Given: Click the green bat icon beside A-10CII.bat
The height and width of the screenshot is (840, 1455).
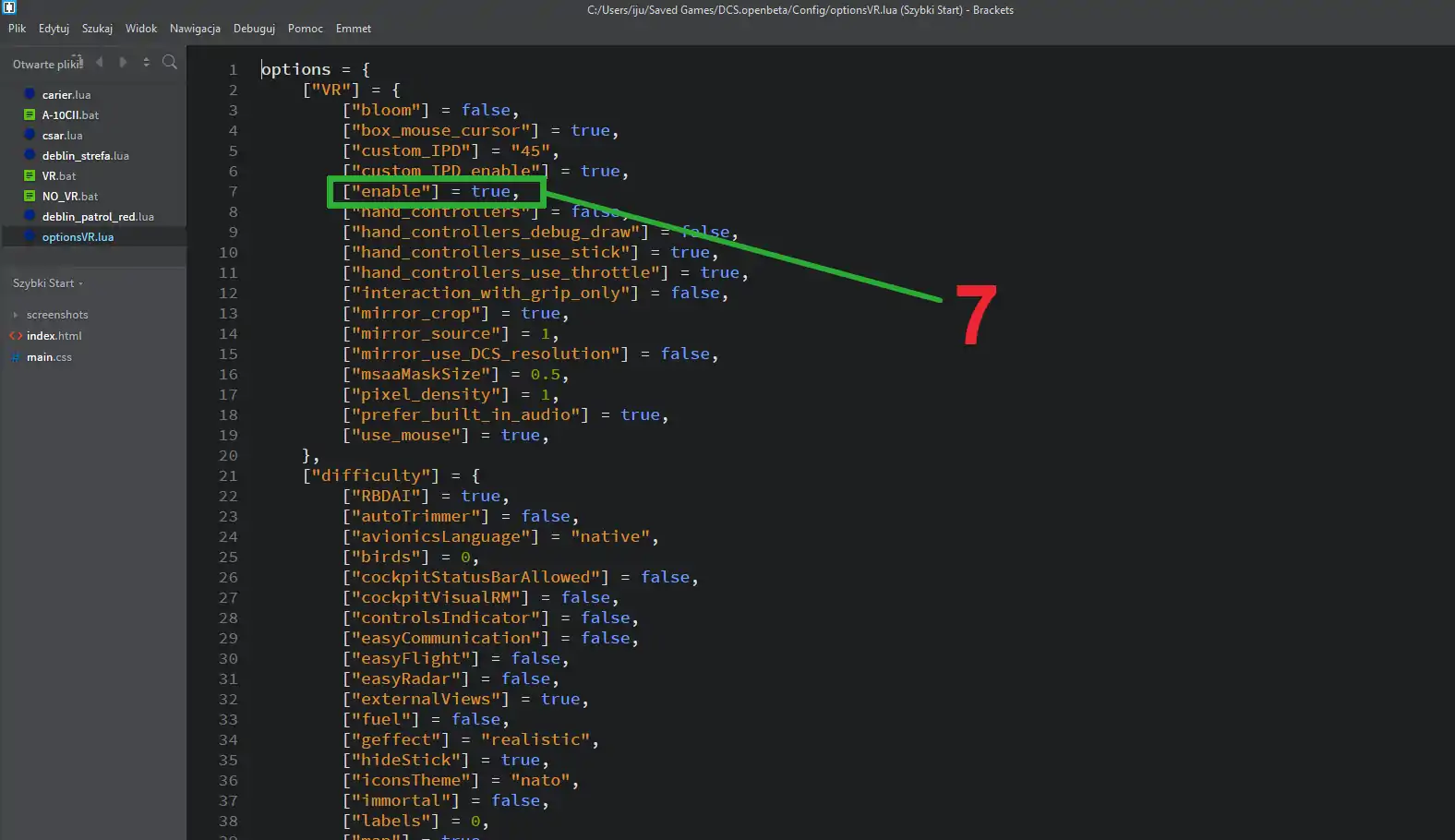Looking at the screenshot, I should point(30,114).
